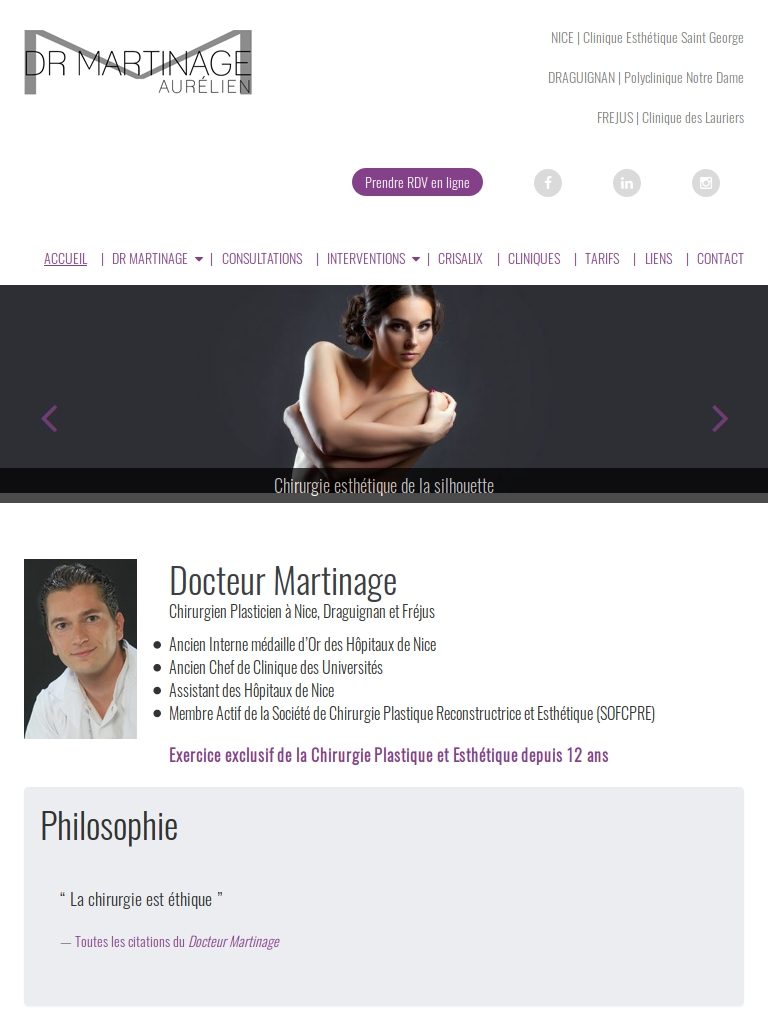
Task: Open the LIENS menu item
Action: pos(658,259)
